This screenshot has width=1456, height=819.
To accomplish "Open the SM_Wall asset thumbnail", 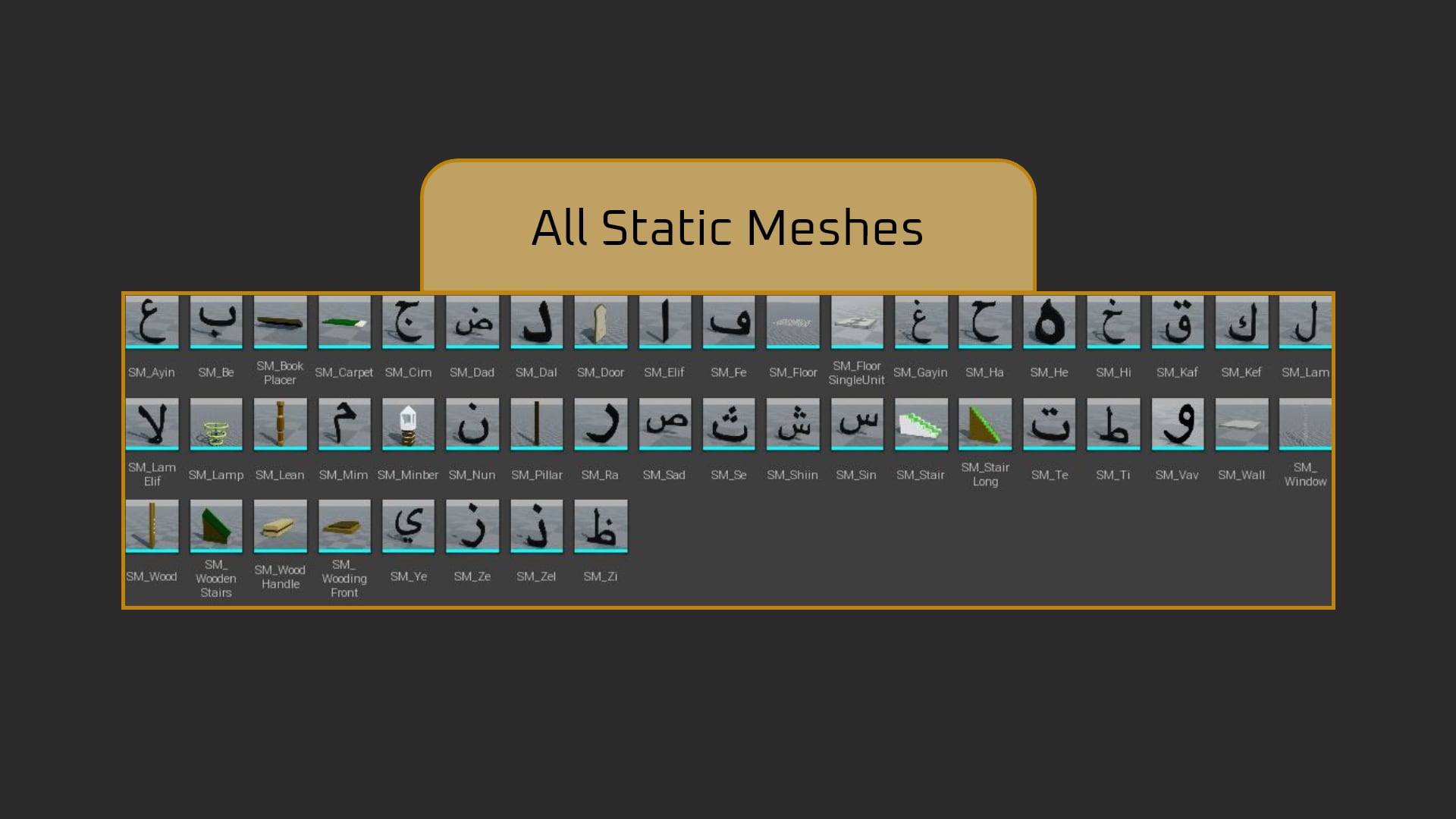I will point(1241,425).
